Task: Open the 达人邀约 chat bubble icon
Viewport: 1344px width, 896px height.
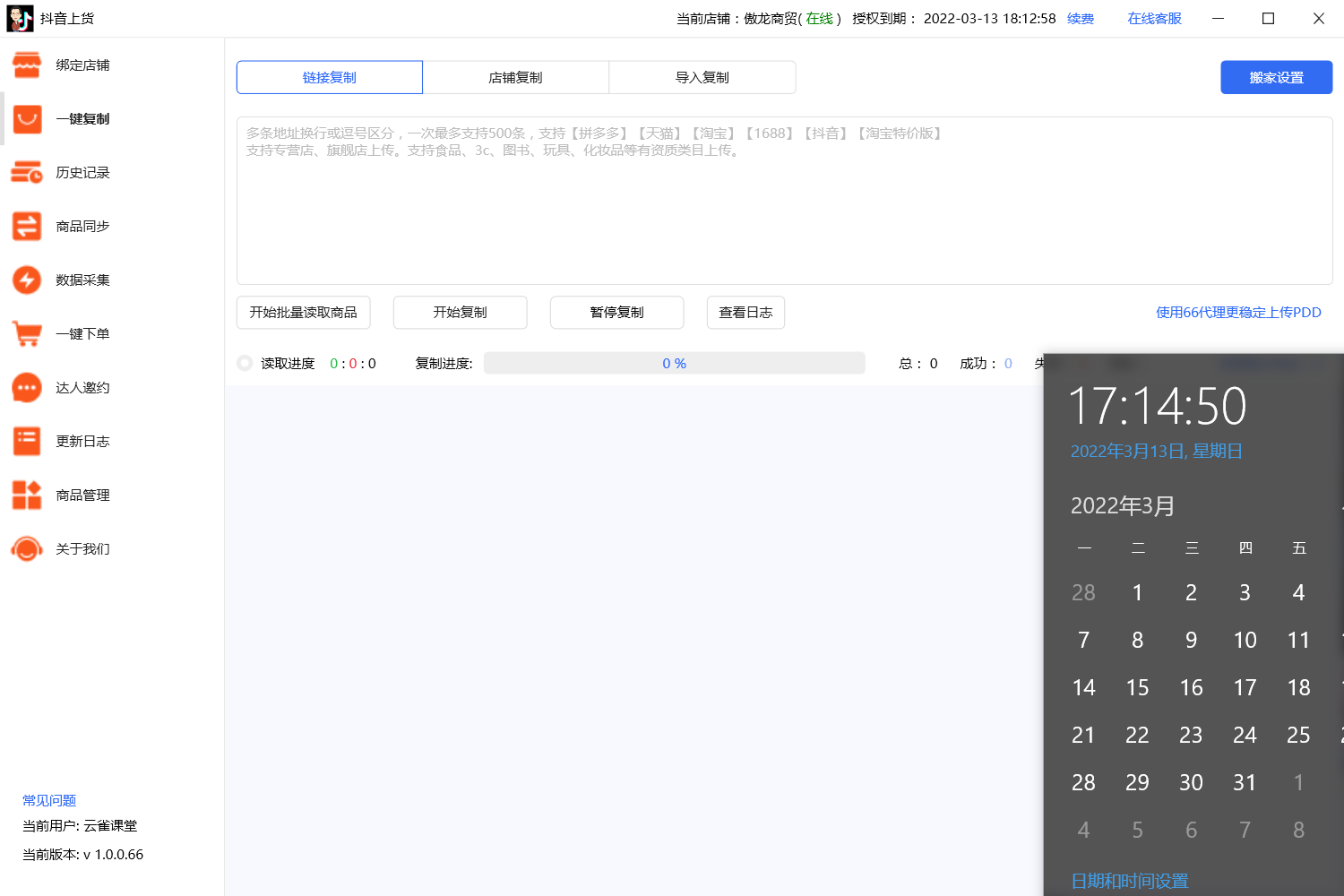Action: (27, 388)
